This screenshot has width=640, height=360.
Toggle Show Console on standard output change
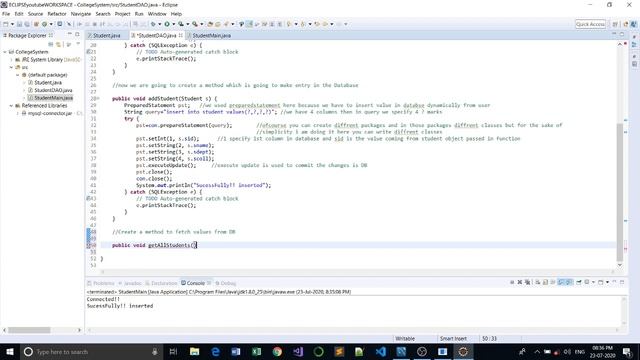[x=561, y=282]
